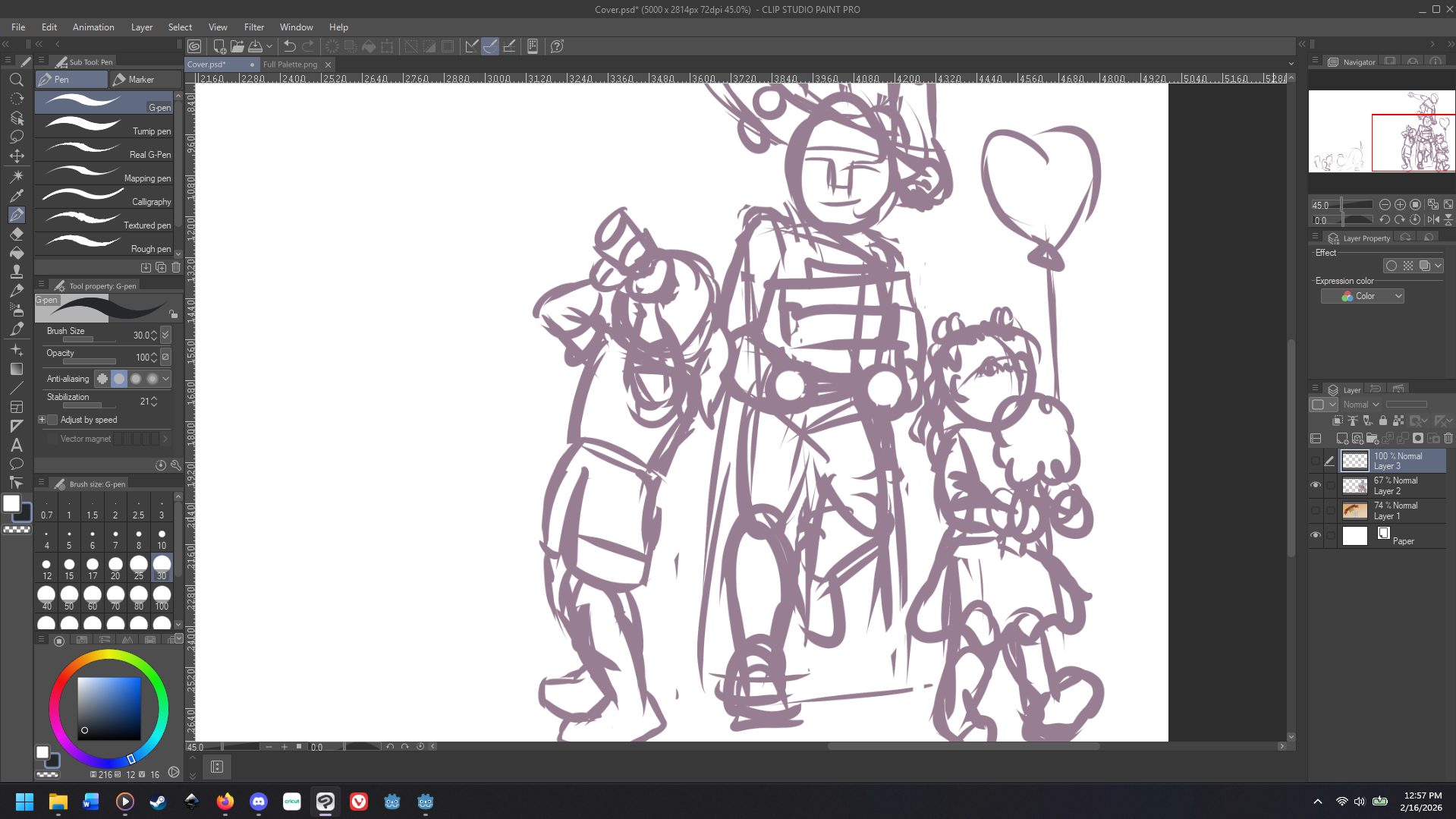The image size is (1456, 819).
Task: Choose the Marker sub tool group
Action: (x=143, y=79)
